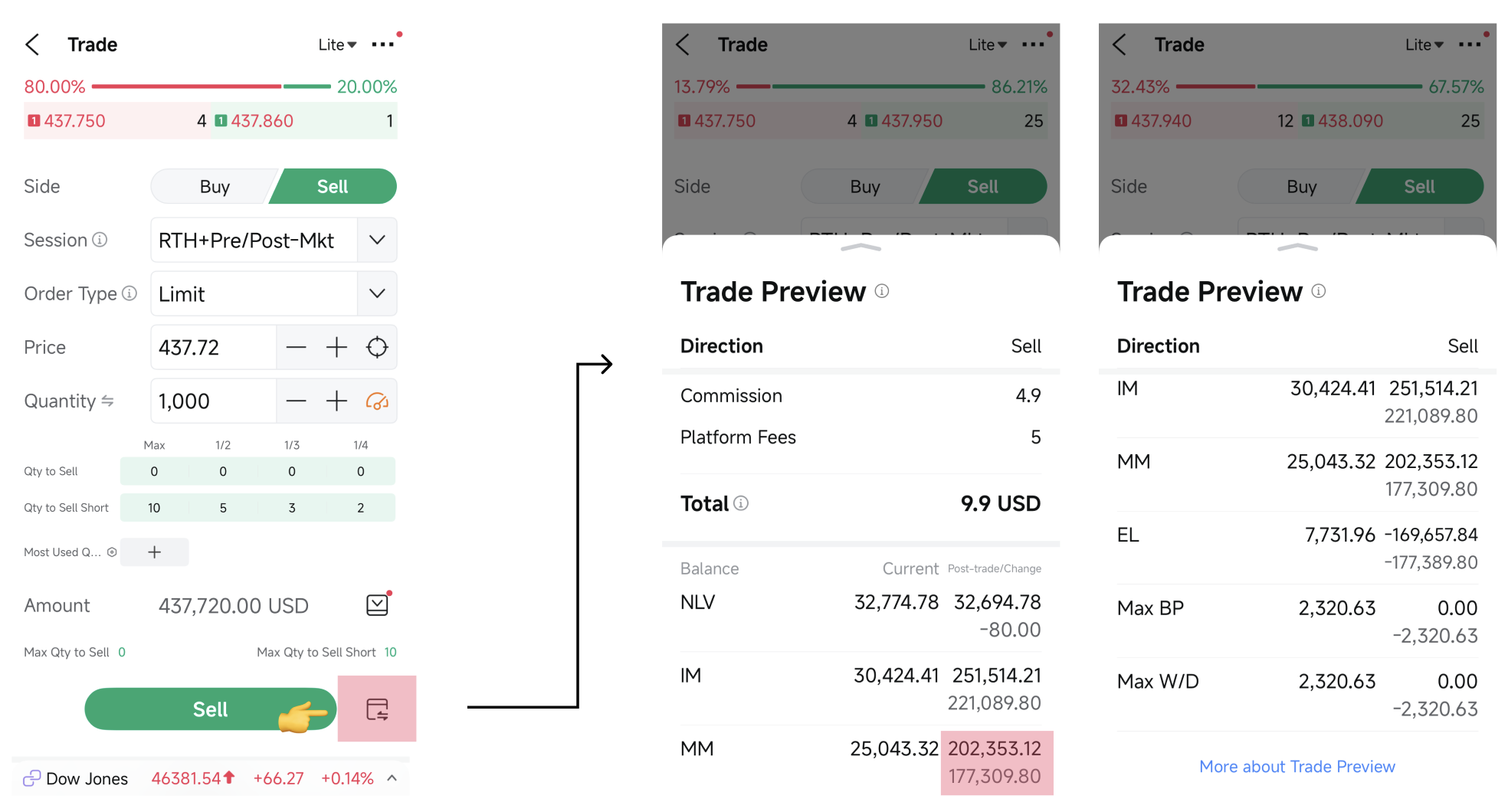Increase the price with plus stepper
Viewport: 1508px width, 812px height.
point(336,347)
